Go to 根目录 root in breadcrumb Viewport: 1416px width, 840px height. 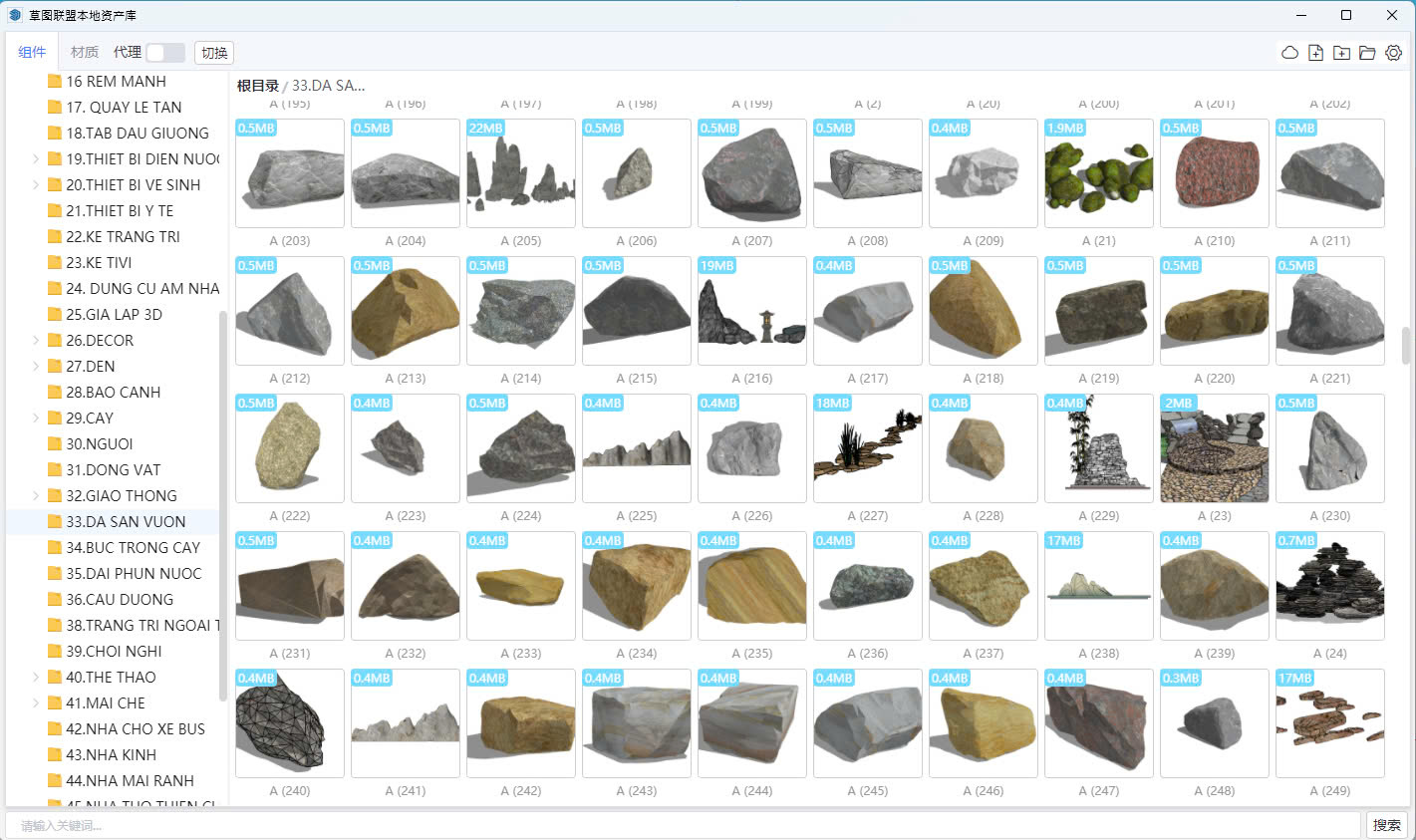pos(257,86)
